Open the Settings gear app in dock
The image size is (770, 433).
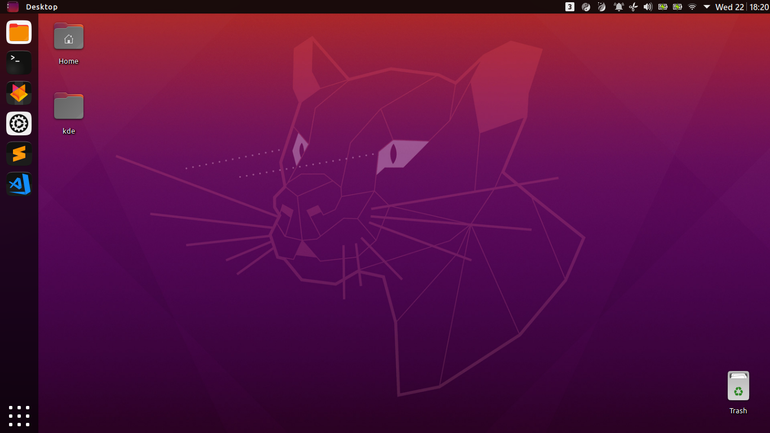click(19, 123)
